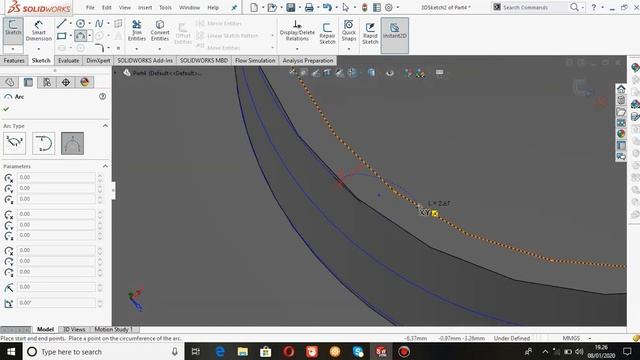The width and height of the screenshot is (640, 360).
Task: Open the Quick Snaps dropdown arrow
Action: (x=349, y=49)
